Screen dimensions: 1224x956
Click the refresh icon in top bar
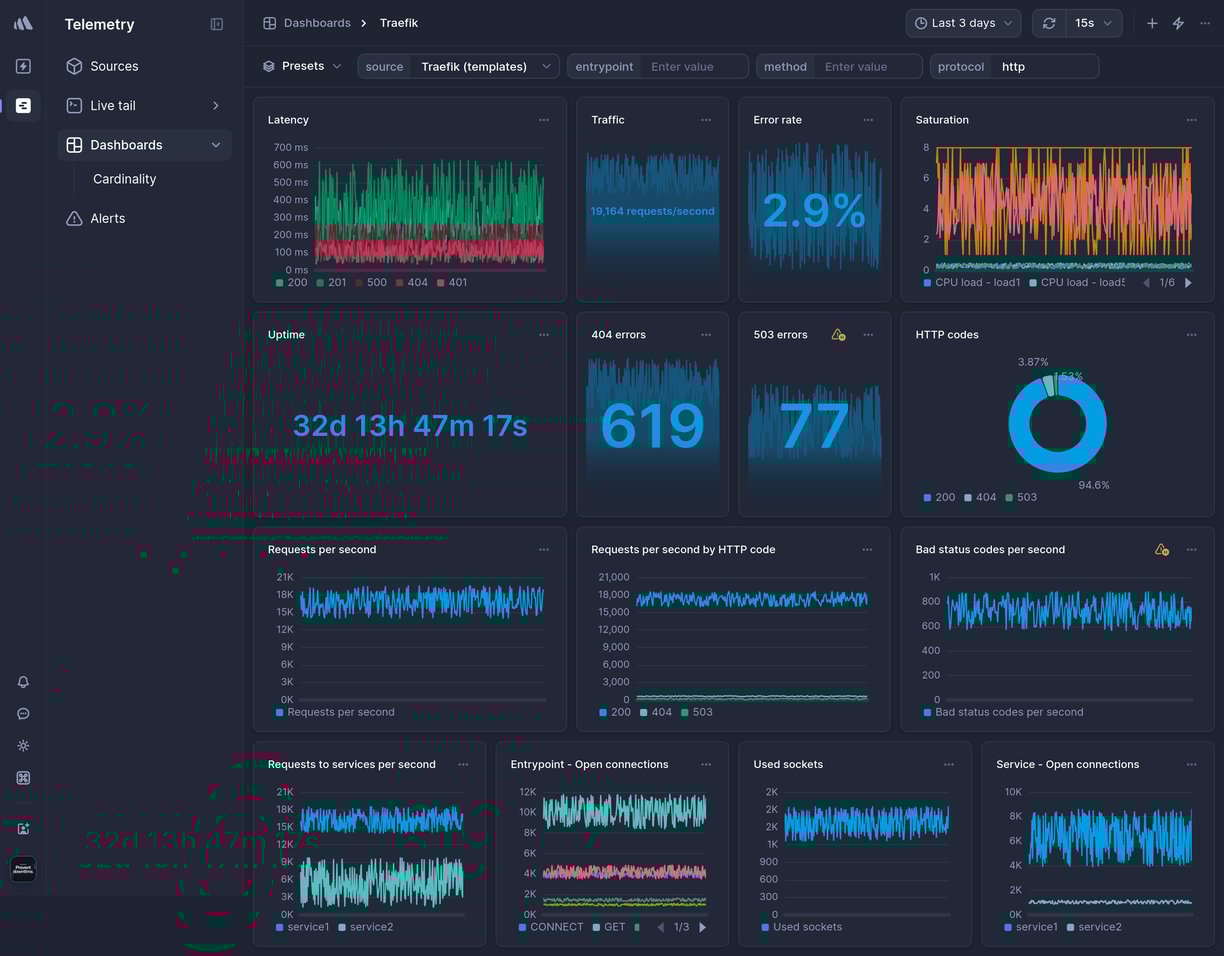1048,23
